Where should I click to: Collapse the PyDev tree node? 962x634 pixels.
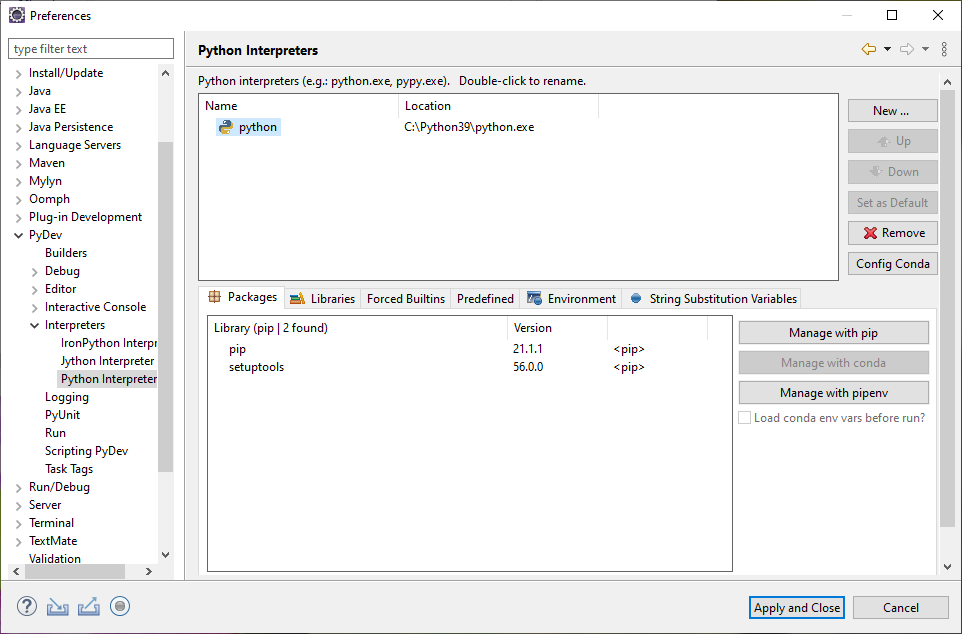pos(20,234)
